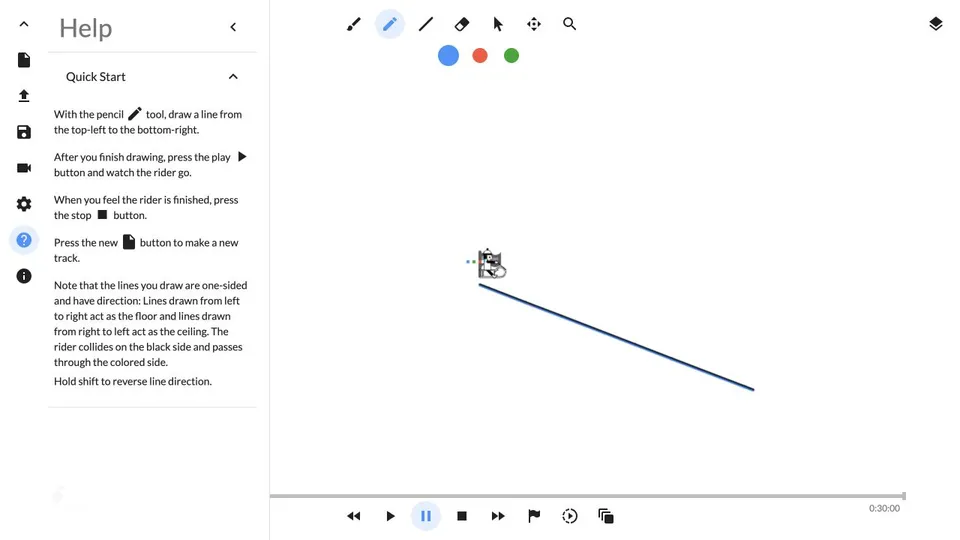Image resolution: width=960 pixels, height=540 pixels.
Task: Pick the blue line color
Action: click(x=448, y=56)
